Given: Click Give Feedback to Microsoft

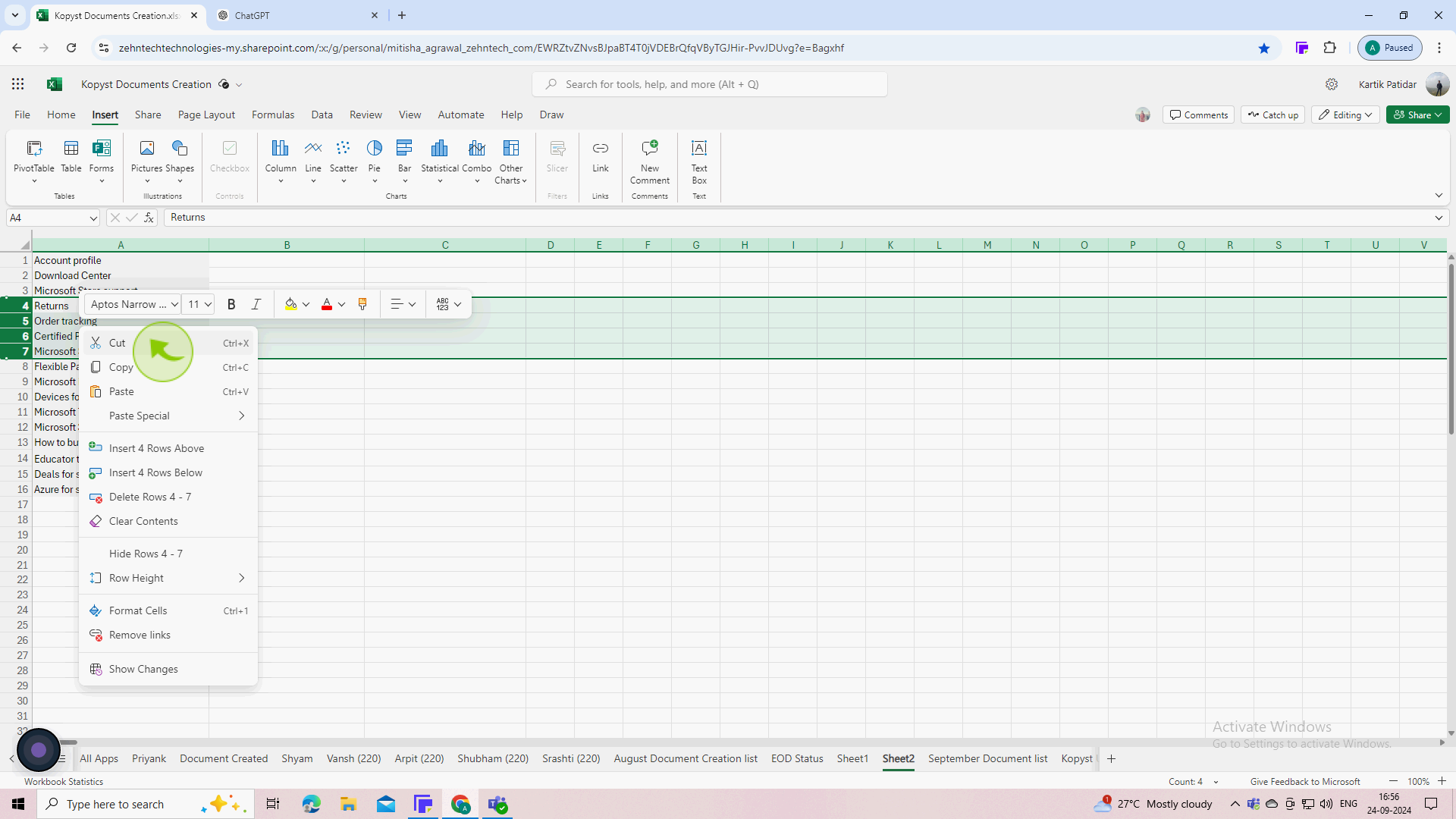Looking at the screenshot, I should point(1305,782).
